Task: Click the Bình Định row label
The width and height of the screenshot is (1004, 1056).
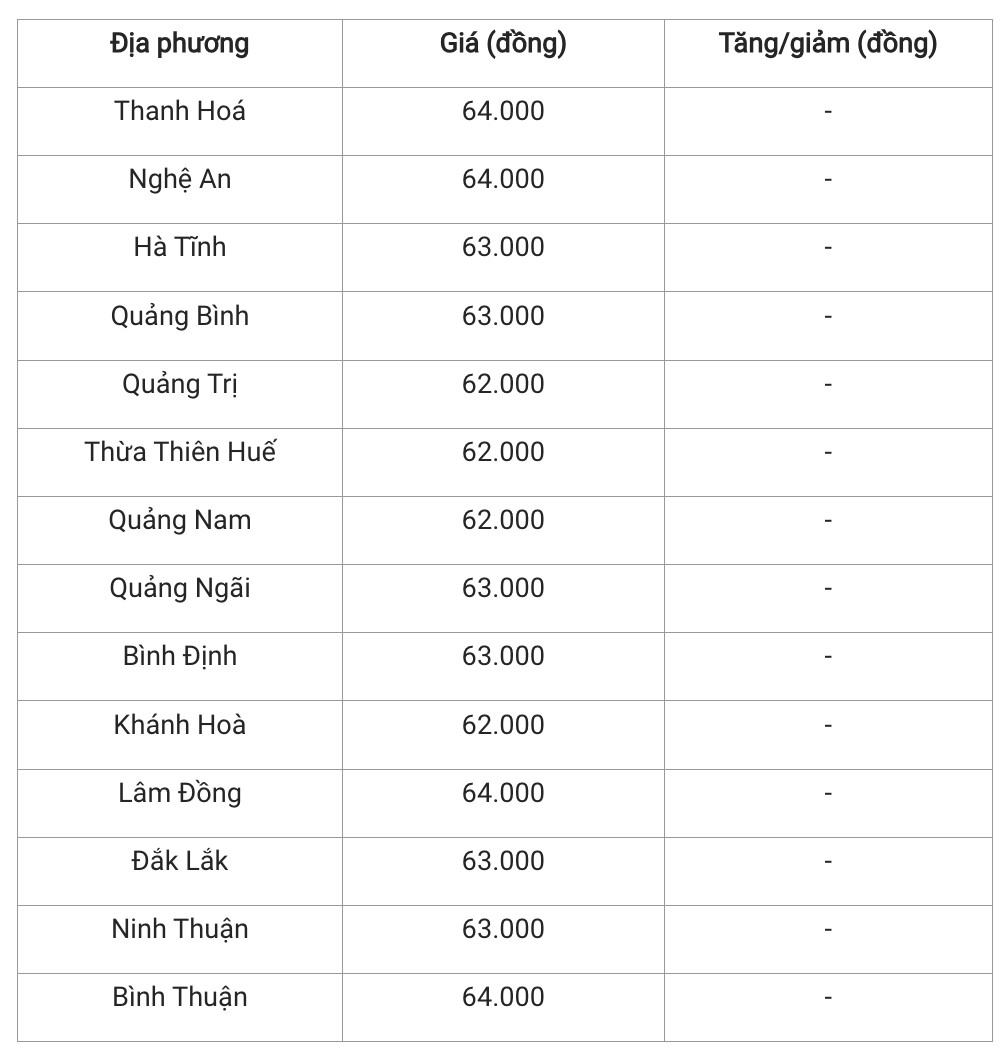Action: pos(180,656)
